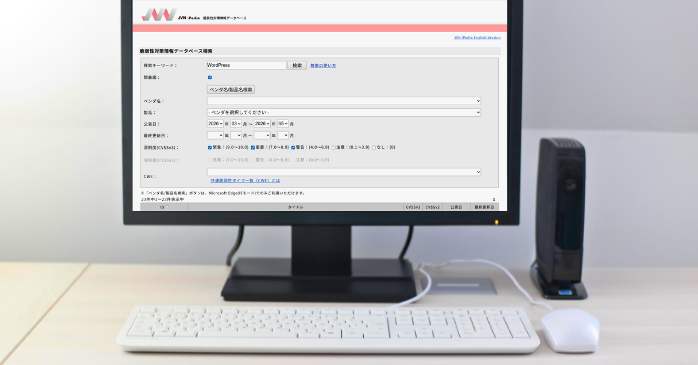698x365 pixels.
Task: Click the 最終更新日 column header in results table
Action: coord(483,207)
